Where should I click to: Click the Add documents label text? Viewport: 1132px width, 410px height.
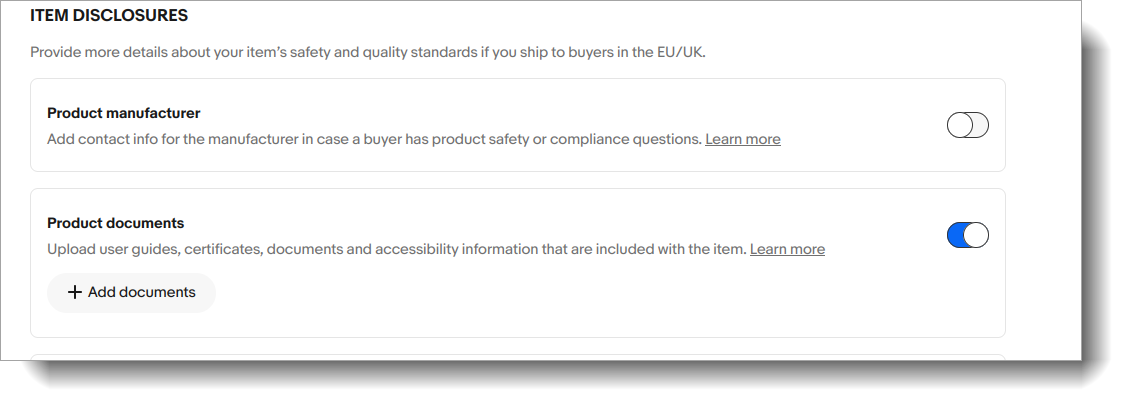[x=141, y=293]
